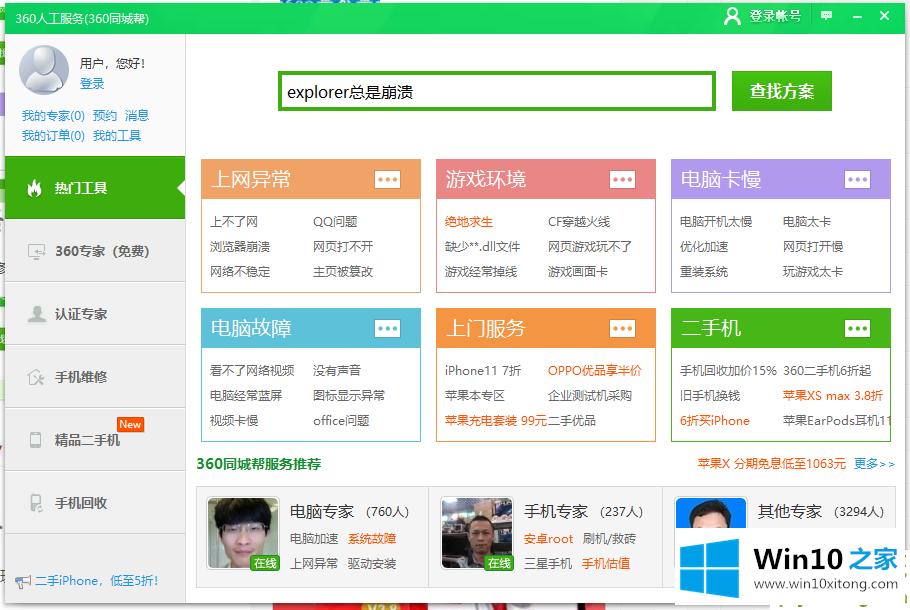Expand the 电脑故障 category more button
910x610 pixels.
[387, 329]
